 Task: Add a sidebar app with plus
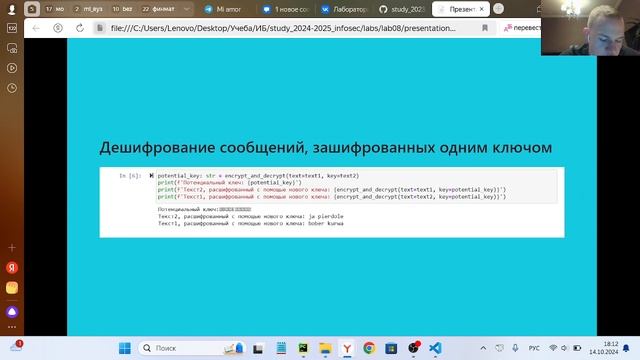[x=12, y=248]
